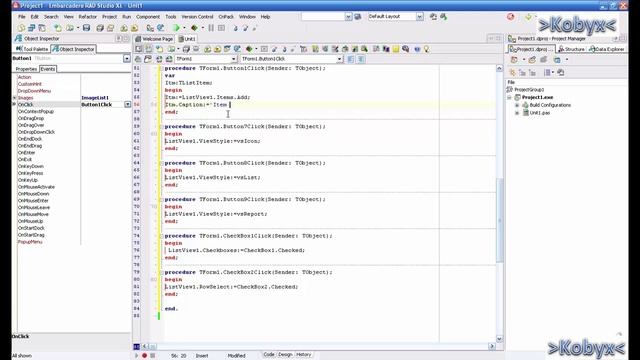Open the Refactor menu

88,17
